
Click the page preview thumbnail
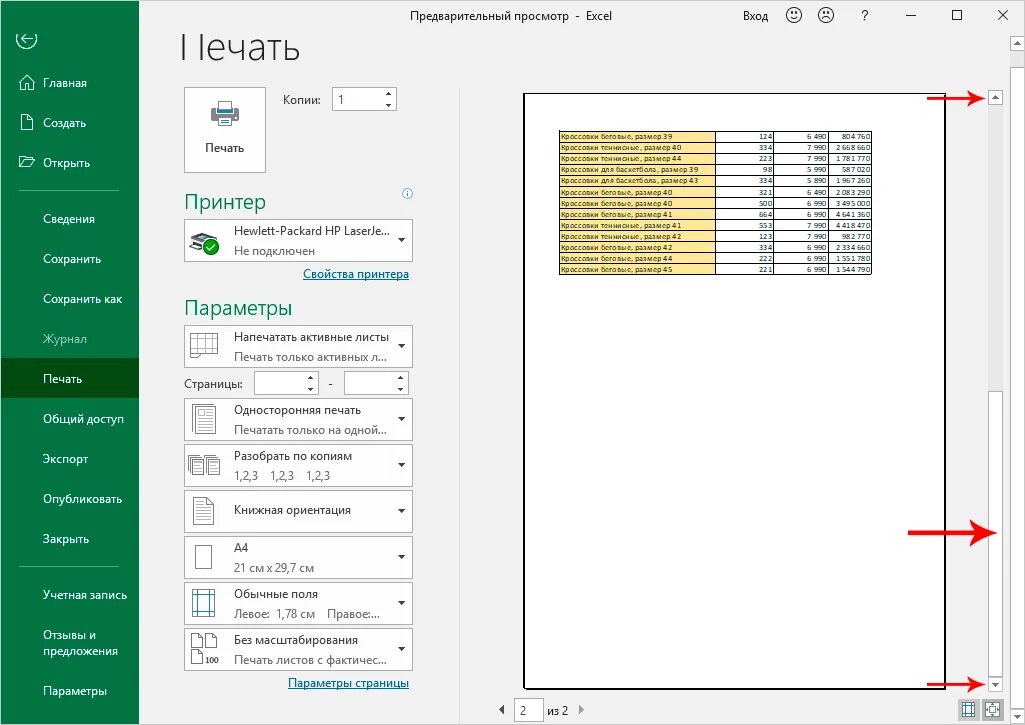click(735, 391)
